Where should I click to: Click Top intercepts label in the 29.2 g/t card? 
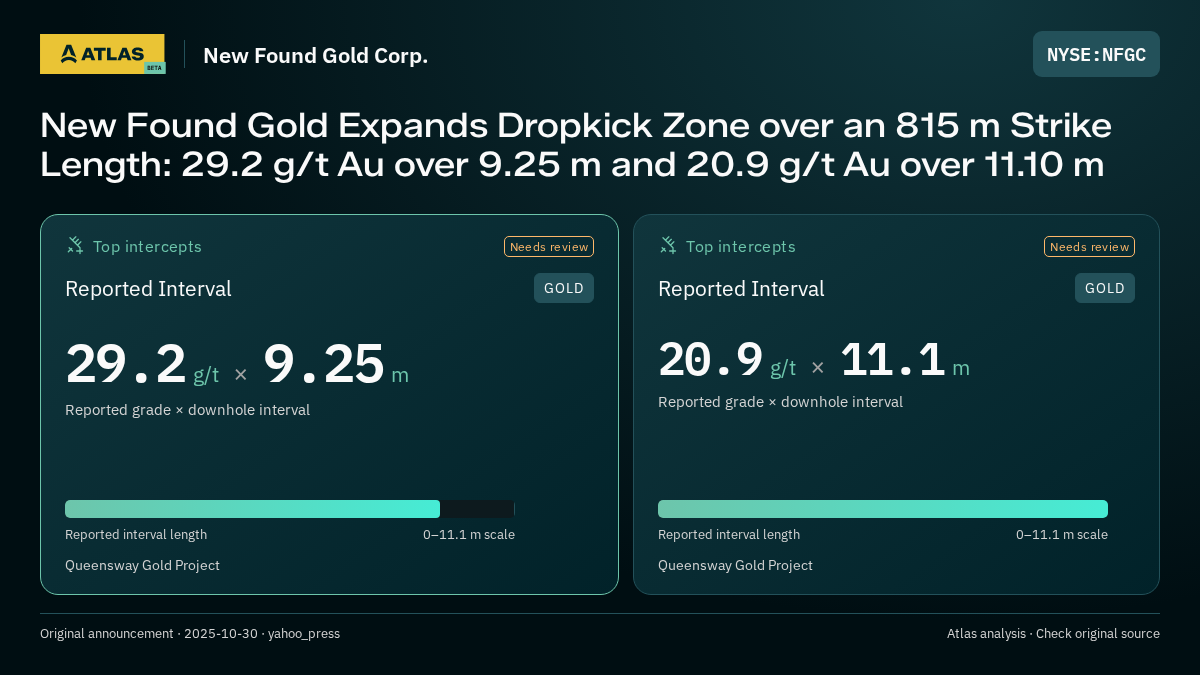pyautogui.click(x=147, y=246)
